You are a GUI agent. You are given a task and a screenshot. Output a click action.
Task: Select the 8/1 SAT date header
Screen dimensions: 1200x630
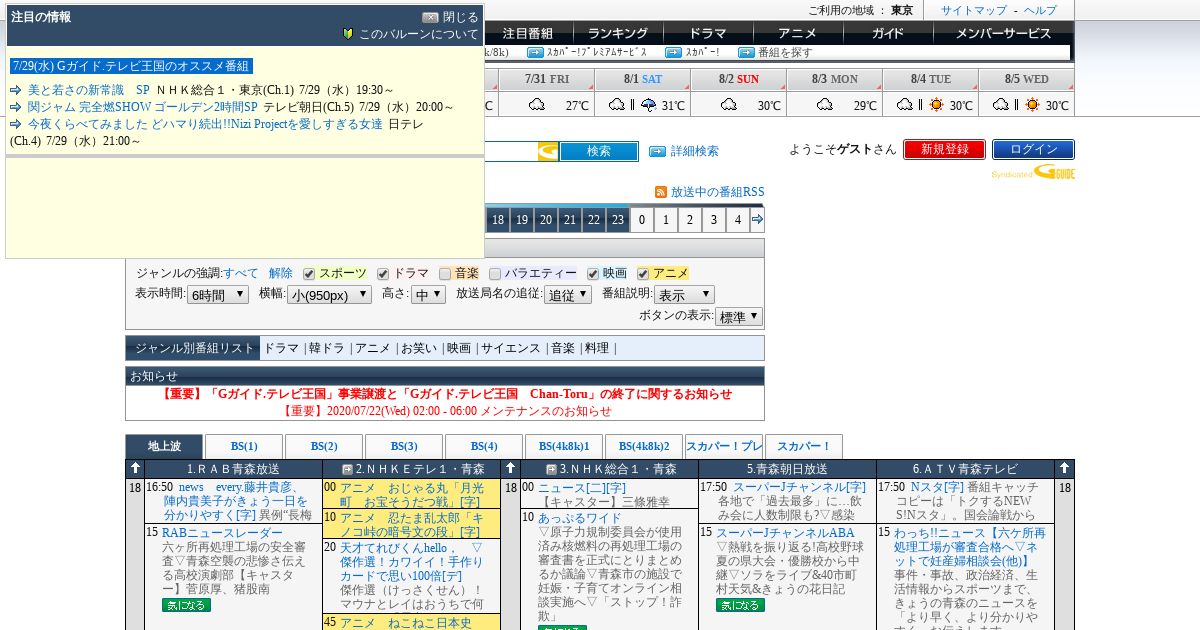click(642, 79)
